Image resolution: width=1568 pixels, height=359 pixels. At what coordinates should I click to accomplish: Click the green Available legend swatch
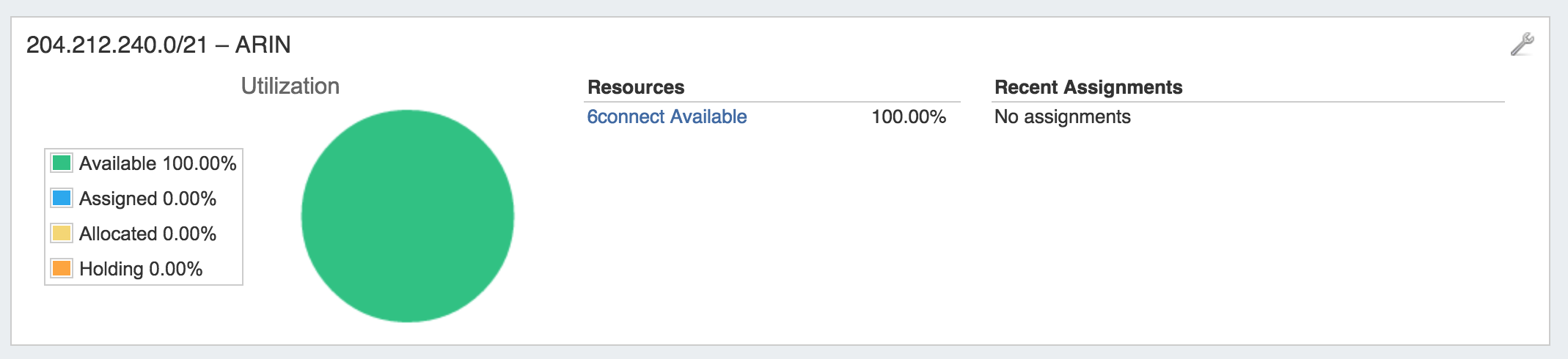(x=62, y=163)
